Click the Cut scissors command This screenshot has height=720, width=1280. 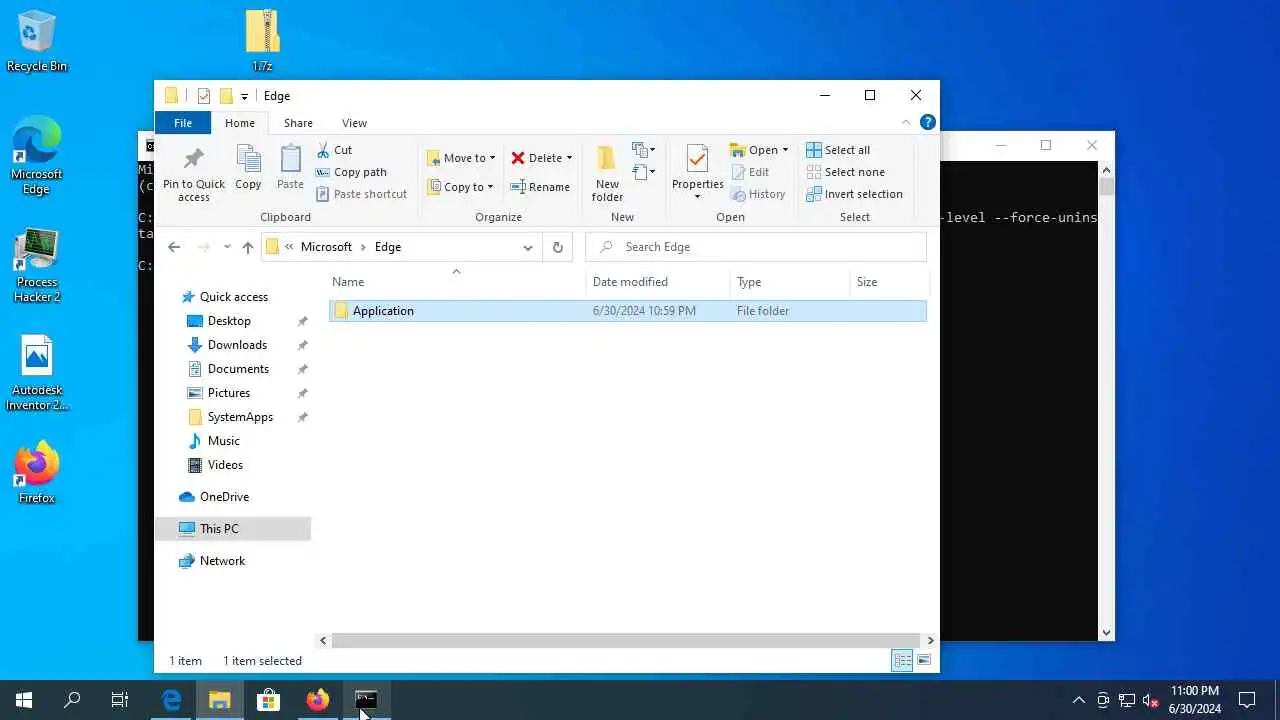point(334,150)
